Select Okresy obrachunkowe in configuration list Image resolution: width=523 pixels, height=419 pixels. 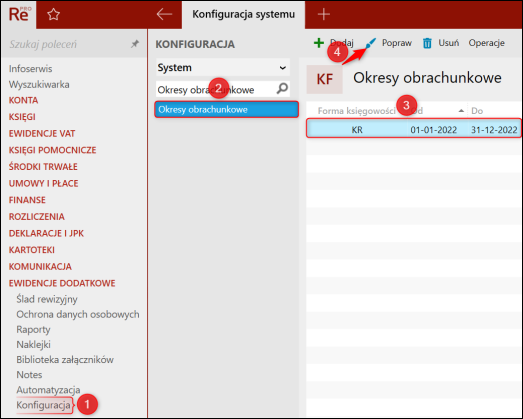click(x=226, y=109)
